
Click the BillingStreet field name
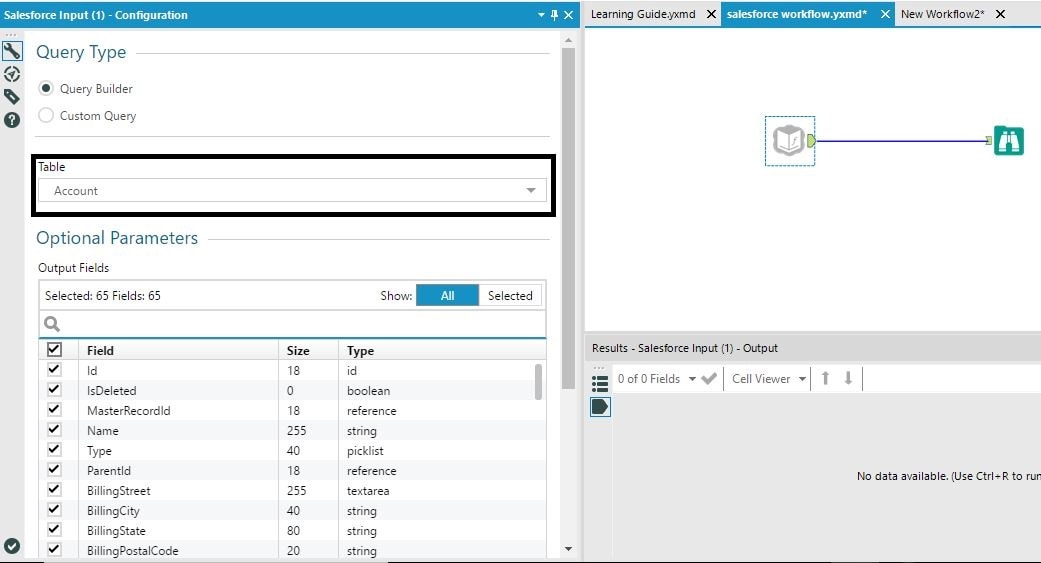(119, 491)
